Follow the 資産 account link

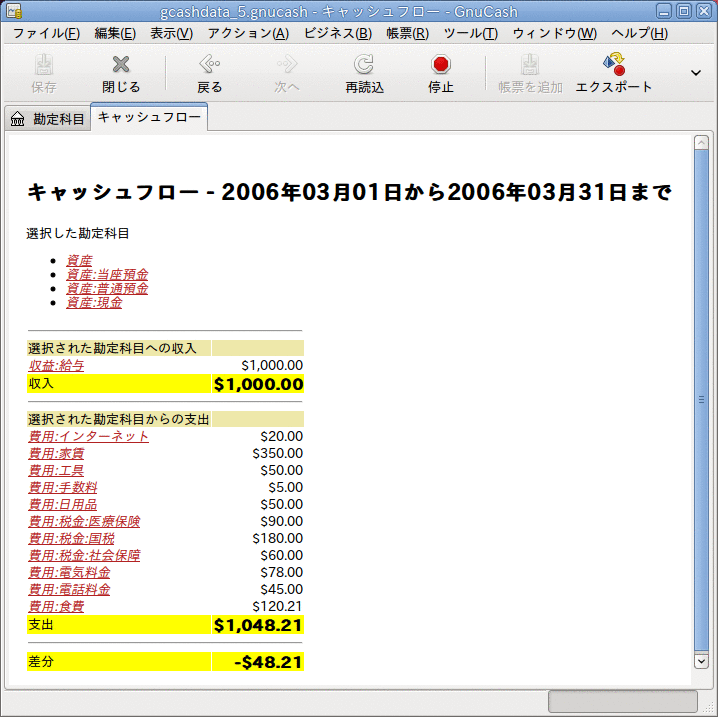pos(79,261)
